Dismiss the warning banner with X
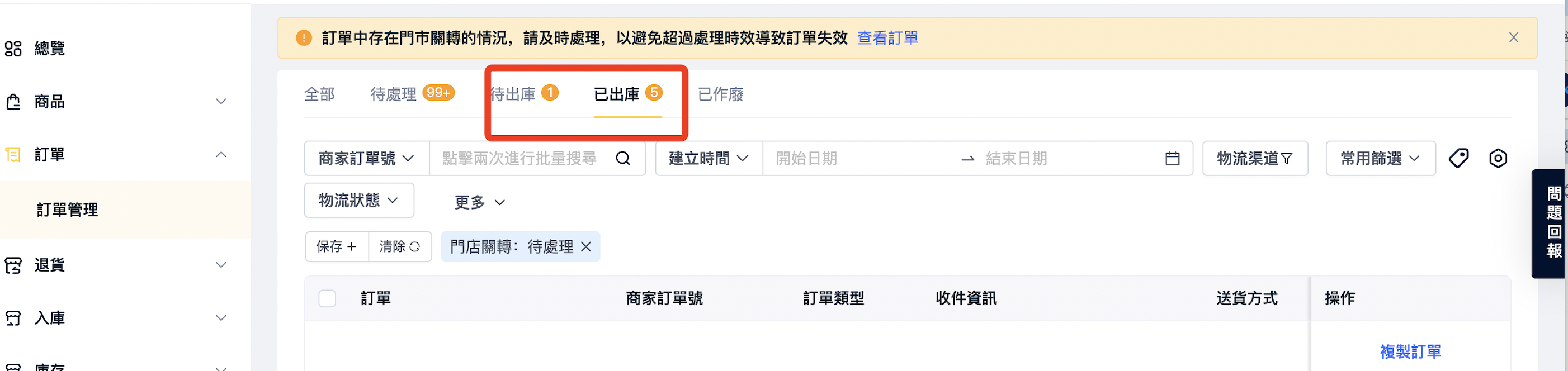 tap(1513, 37)
